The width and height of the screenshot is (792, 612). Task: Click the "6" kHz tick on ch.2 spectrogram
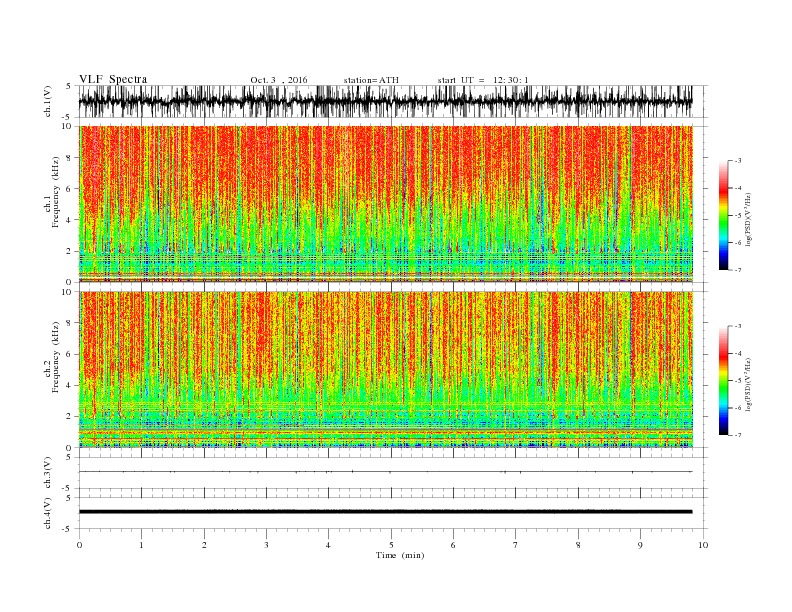70,354
